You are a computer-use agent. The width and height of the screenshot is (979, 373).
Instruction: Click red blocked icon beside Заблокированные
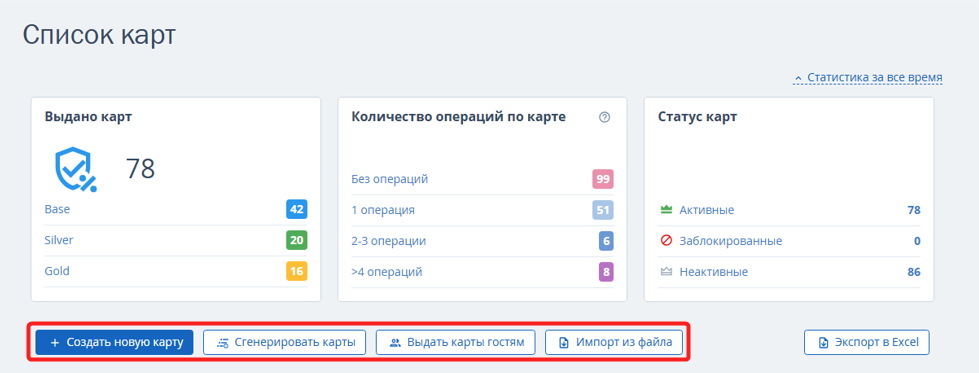pyautogui.click(x=666, y=241)
